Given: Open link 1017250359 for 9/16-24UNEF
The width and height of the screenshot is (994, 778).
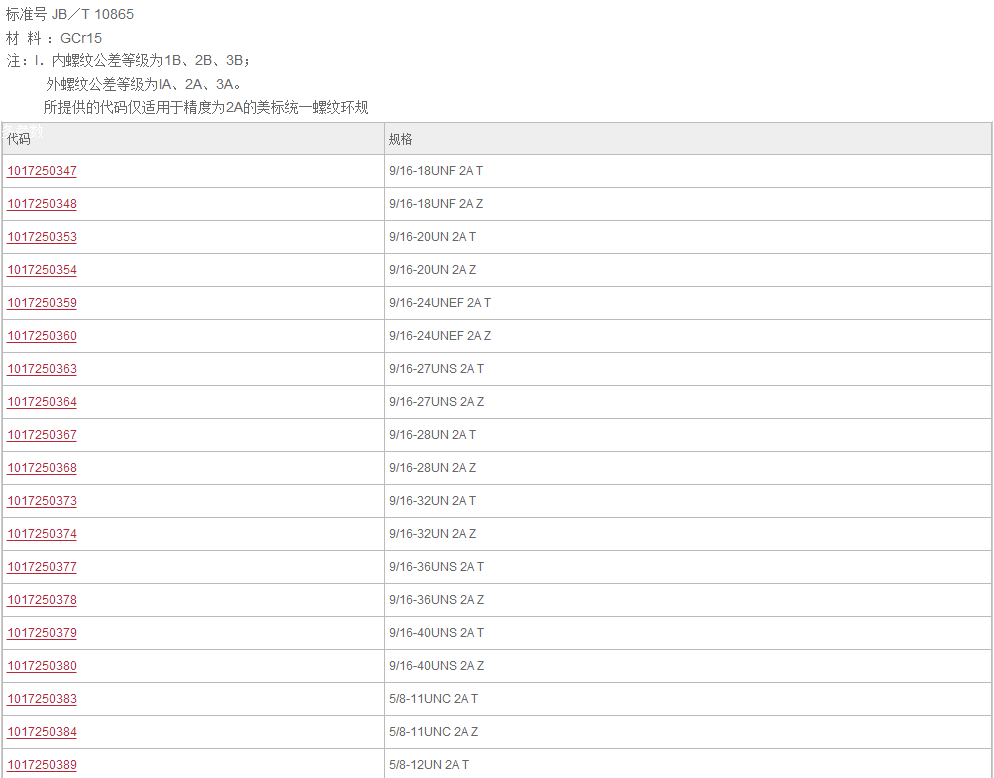Looking at the screenshot, I should [42, 303].
